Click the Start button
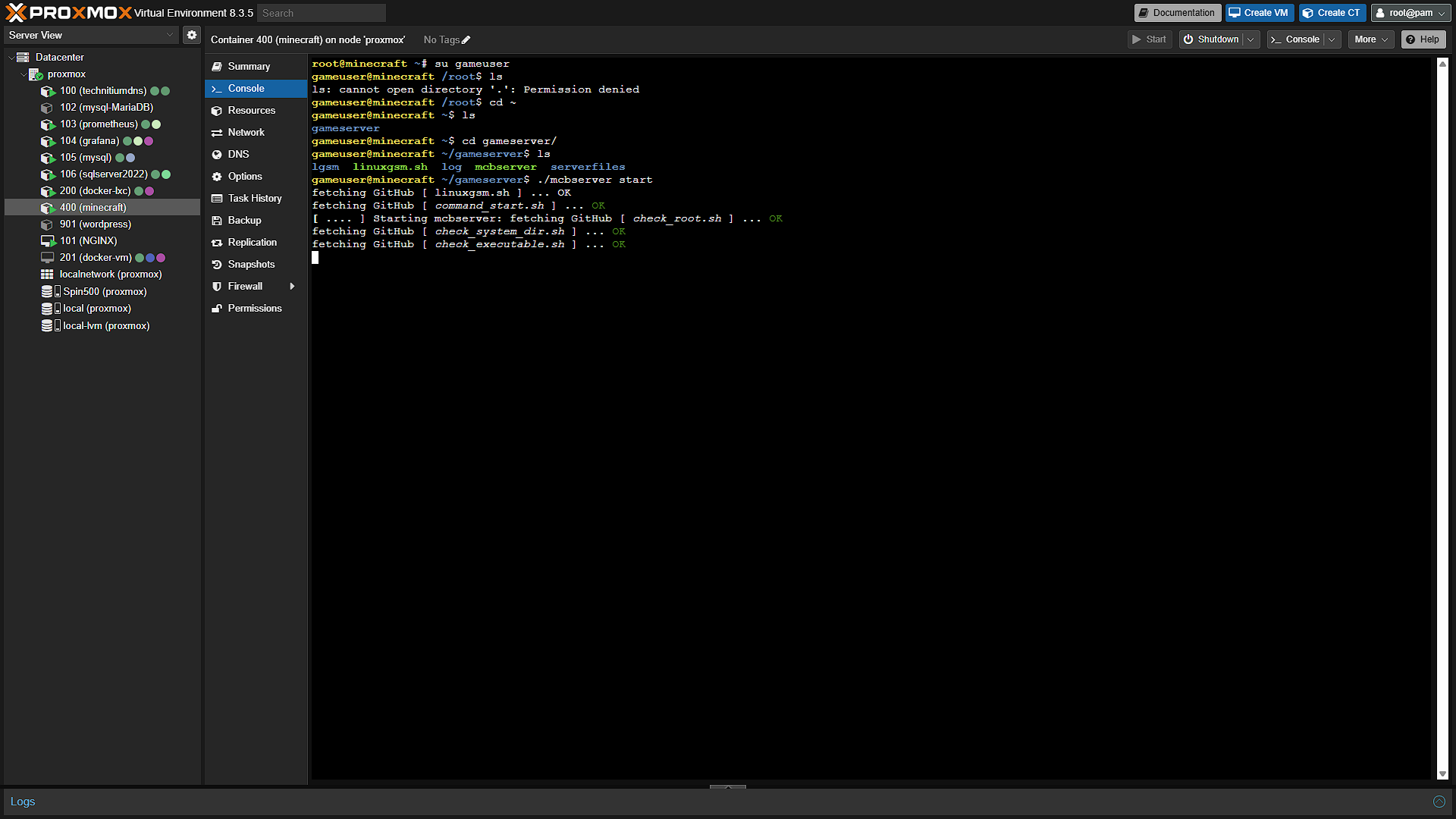Viewport: 1456px width, 819px height. coord(1150,39)
